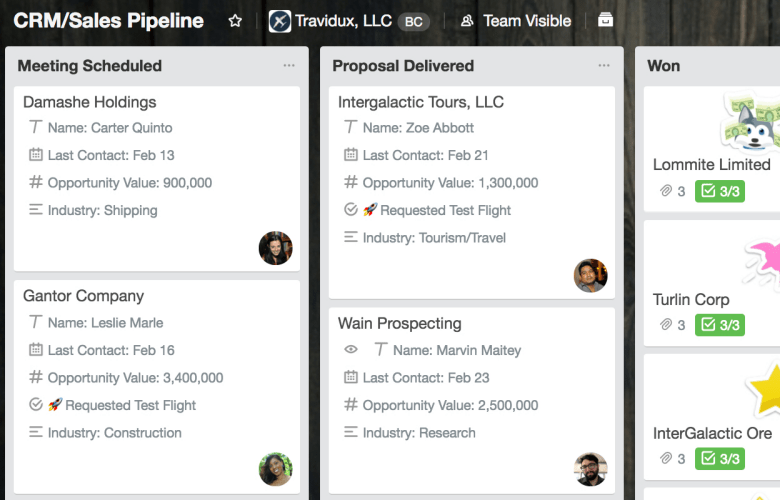Image resolution: width=780 pixels, height=500 pixels.
Task: Click the Team Visible visibility icon
Action: pyautogui.click(x=467, y=21)
